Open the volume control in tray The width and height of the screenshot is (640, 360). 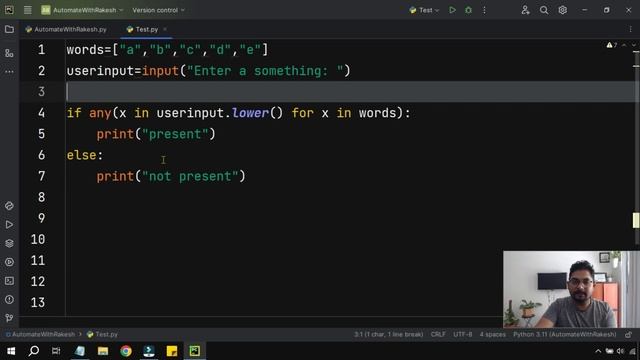click(620, 351)
